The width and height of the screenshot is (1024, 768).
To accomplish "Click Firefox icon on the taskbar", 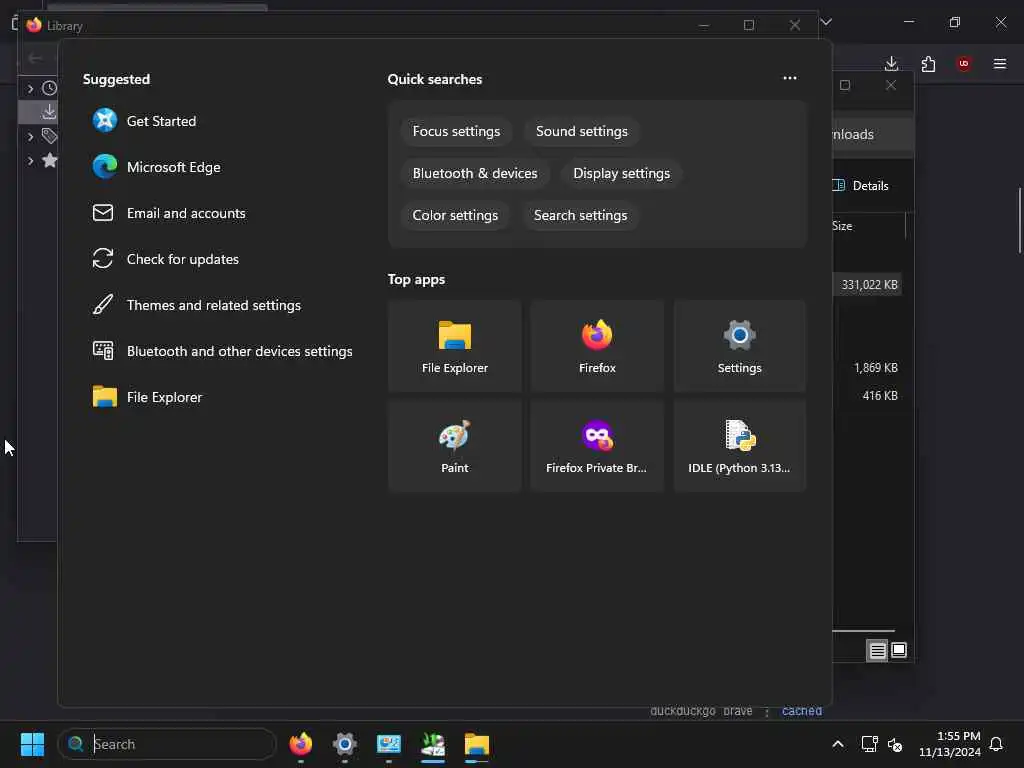I will click(300, 744).
